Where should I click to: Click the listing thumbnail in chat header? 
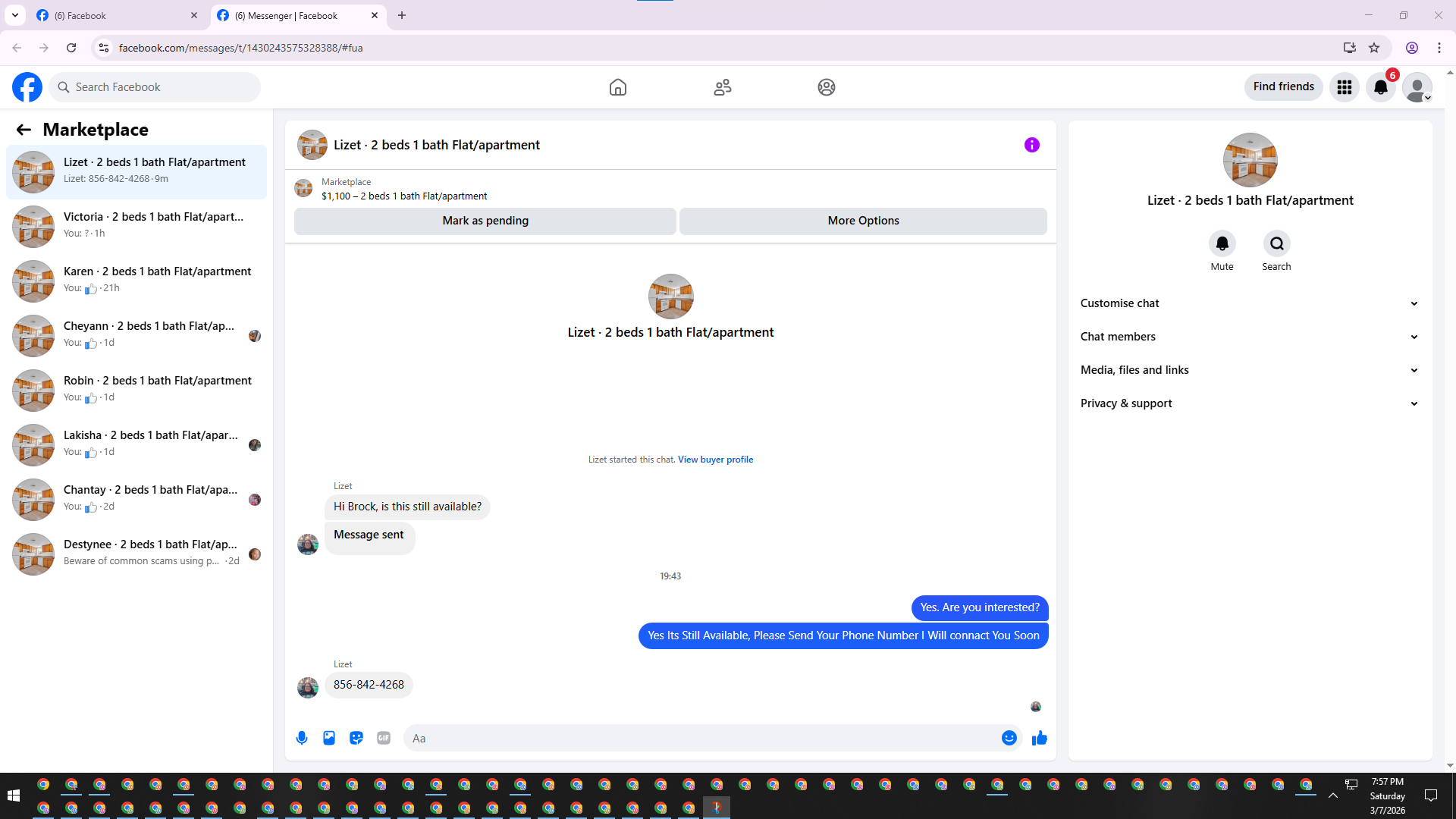[x=312, y=145]
